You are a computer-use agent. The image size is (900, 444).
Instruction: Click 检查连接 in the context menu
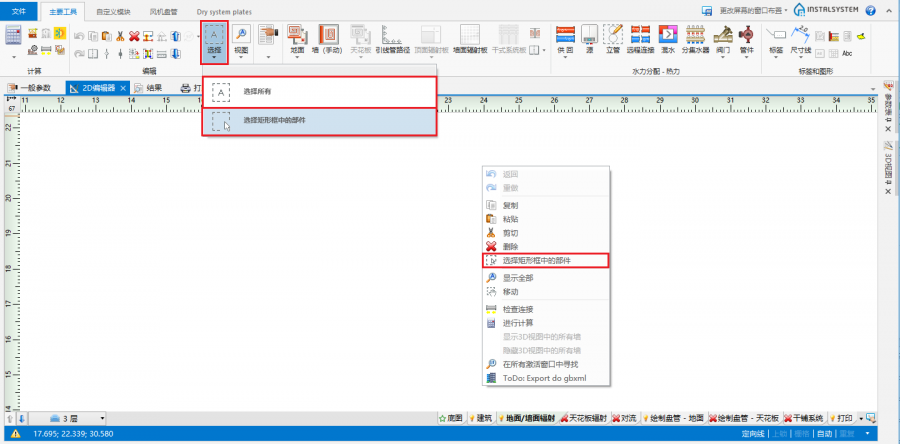click(x=517, y=309)
